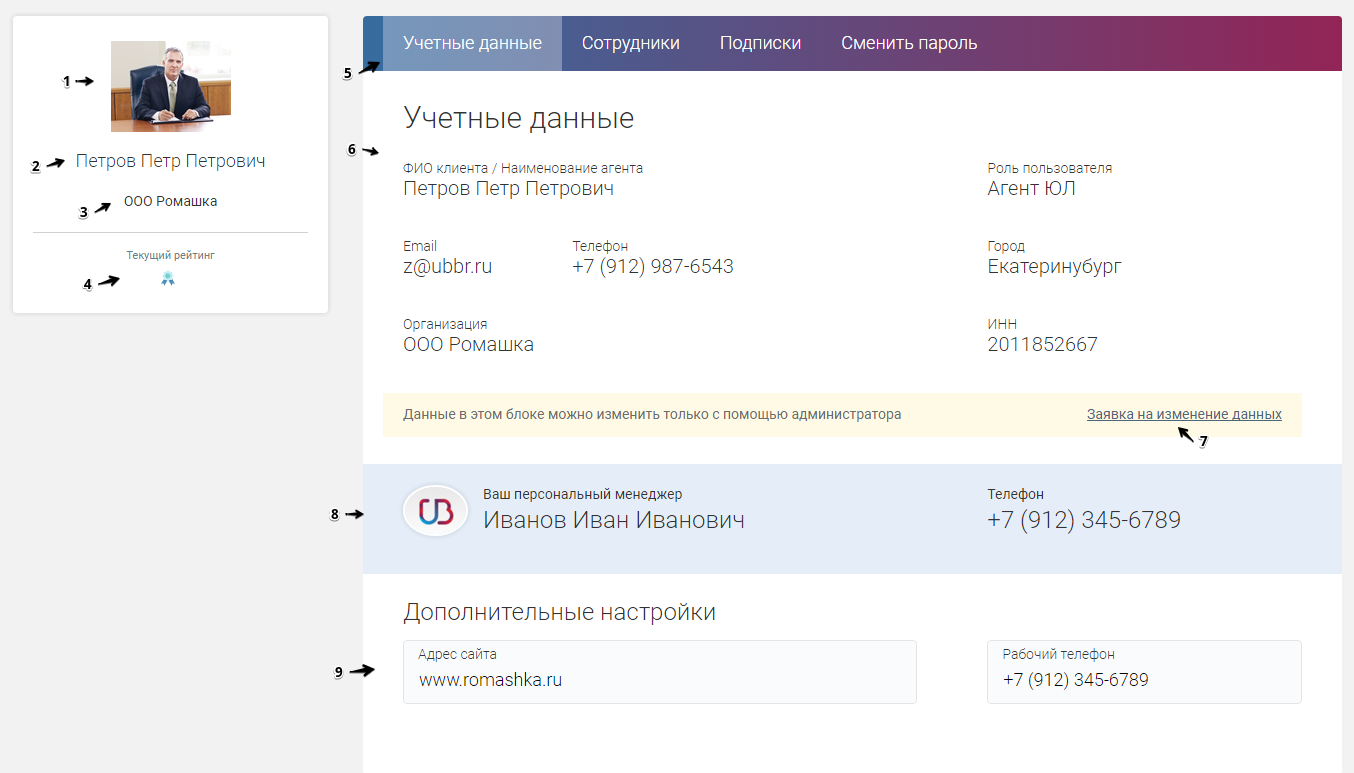Click the phone +7 (912) 987-6543

coord(653,267)
